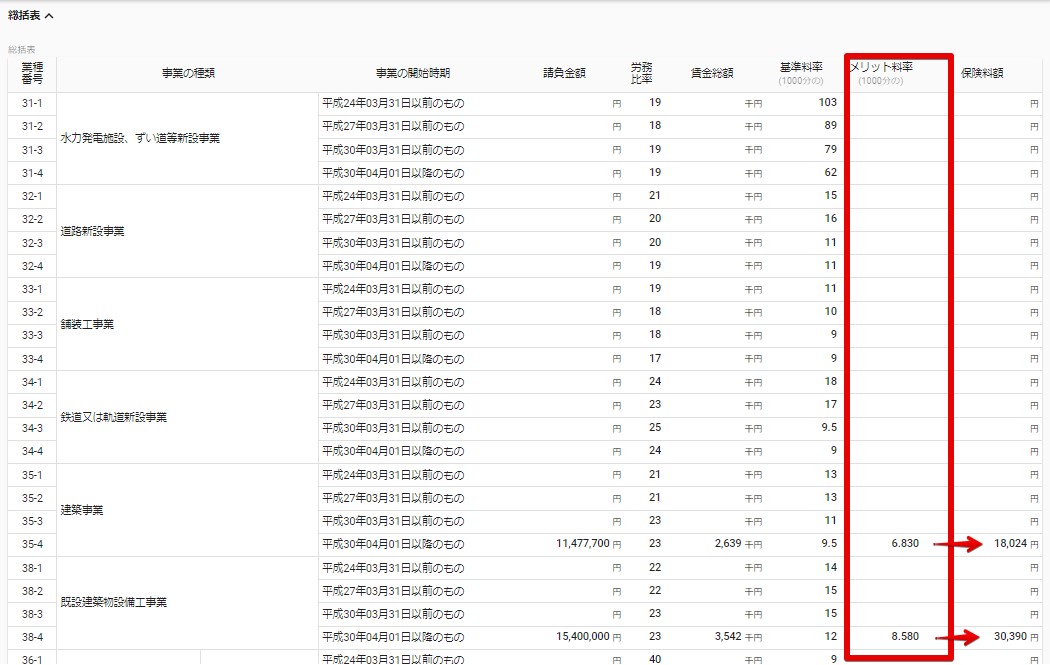
Task: Click 保険料額 value 30,390
Action: pos(1010,636)
